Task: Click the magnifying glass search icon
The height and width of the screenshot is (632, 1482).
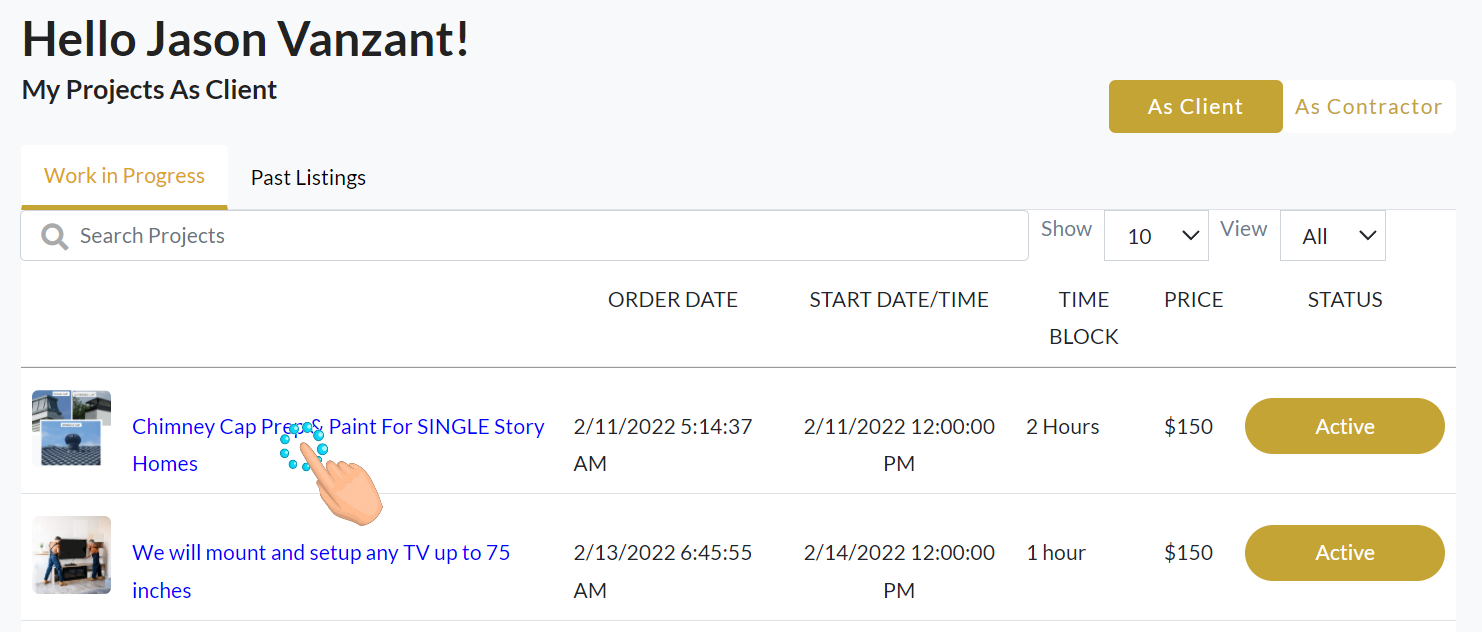Action: pyautogui.click(x=54, y=236)
